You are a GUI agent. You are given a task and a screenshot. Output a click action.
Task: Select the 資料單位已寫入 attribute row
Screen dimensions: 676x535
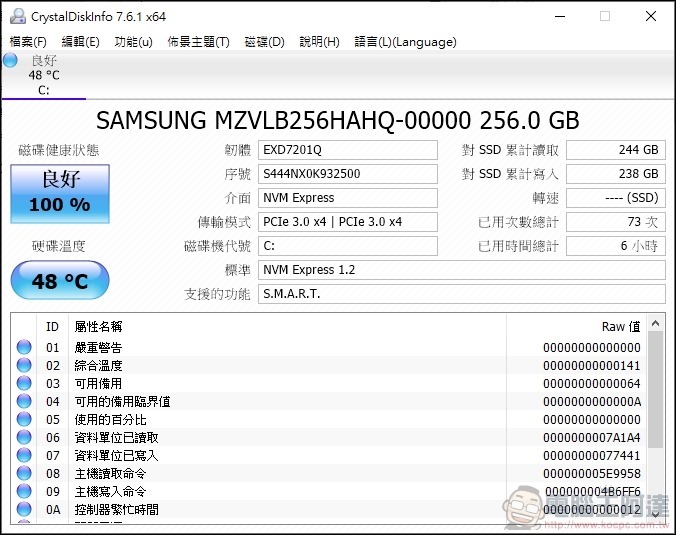tap(329, 455)
